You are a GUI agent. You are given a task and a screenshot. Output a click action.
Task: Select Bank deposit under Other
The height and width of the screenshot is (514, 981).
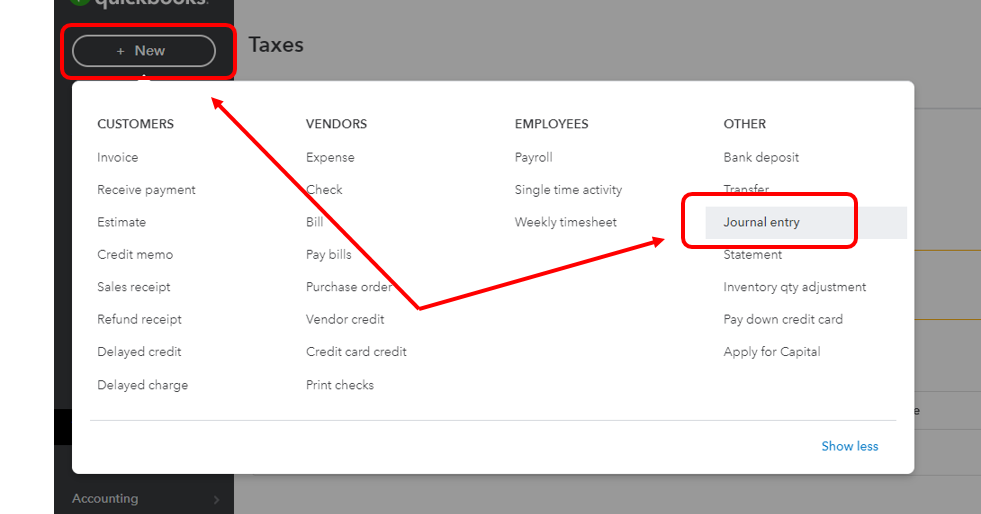pos(761,158)
